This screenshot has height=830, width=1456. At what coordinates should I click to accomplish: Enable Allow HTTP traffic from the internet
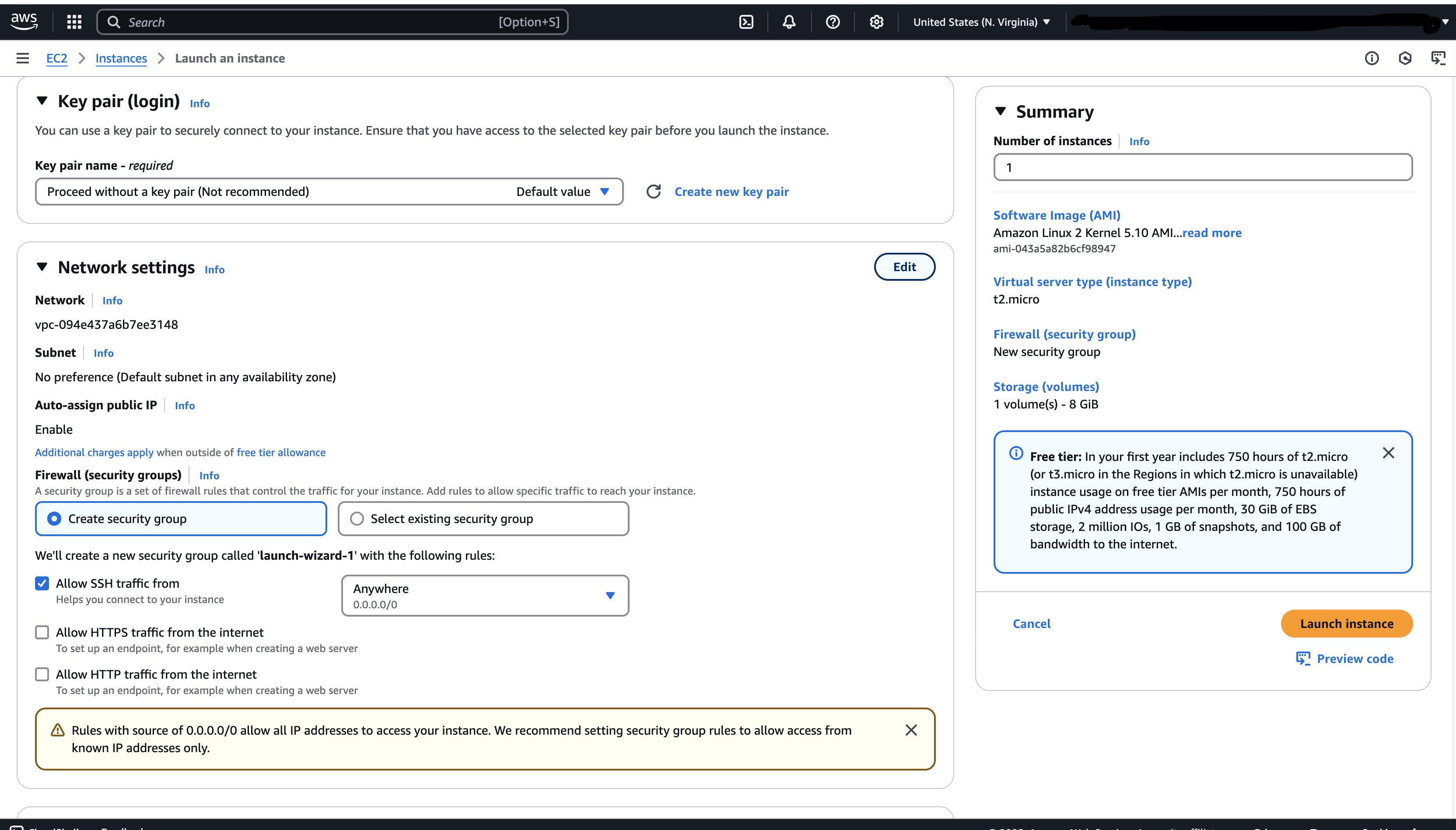pyautogui.click(x=42, y=674)
